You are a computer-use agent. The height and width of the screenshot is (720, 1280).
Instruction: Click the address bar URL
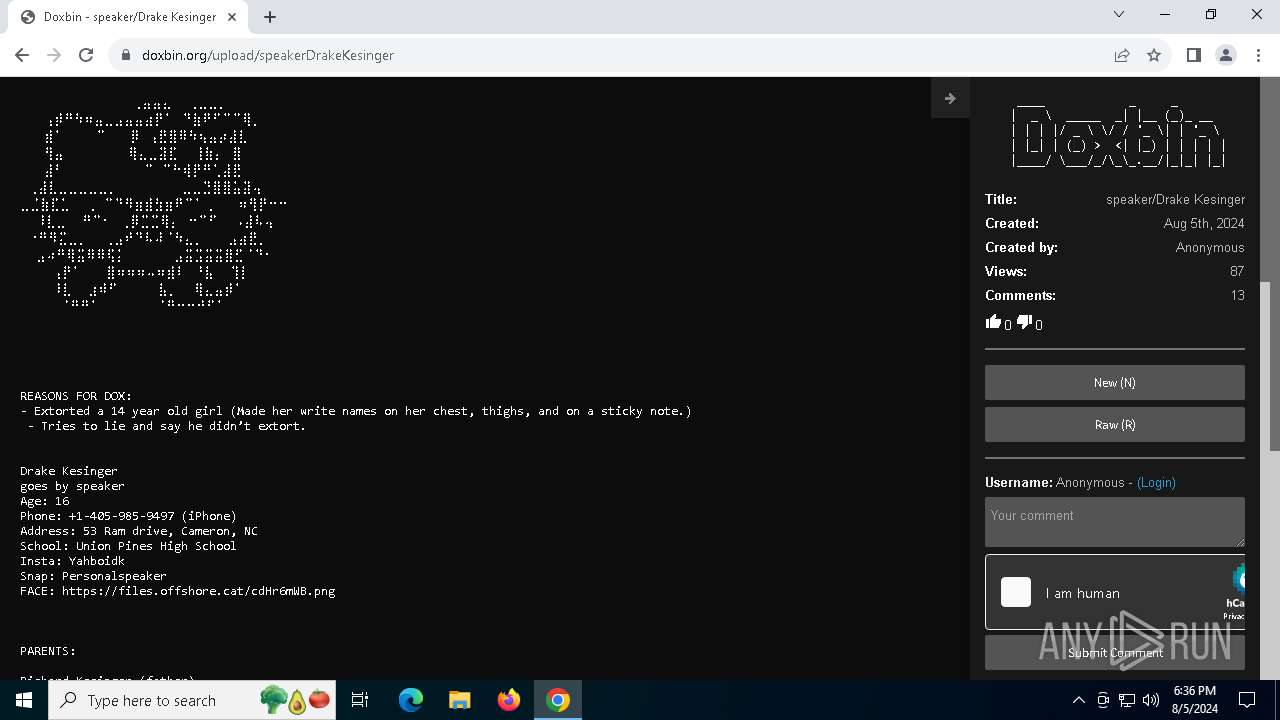point(268,55)
